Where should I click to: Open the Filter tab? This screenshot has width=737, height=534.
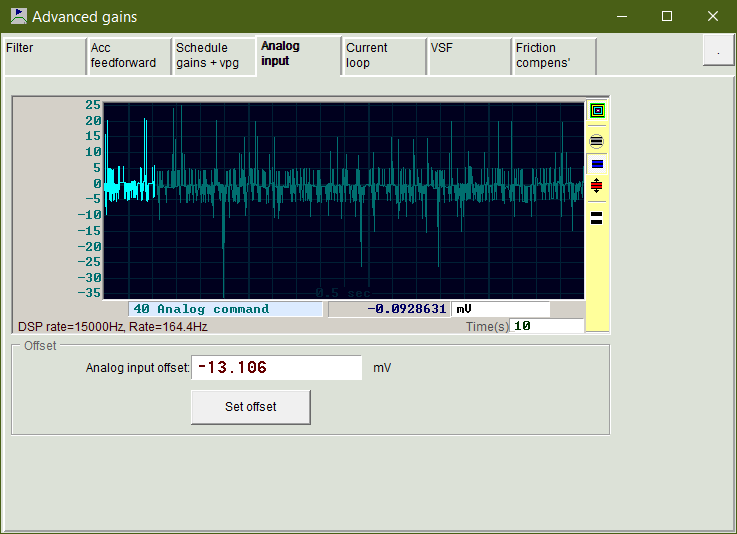tap(44, 56)
